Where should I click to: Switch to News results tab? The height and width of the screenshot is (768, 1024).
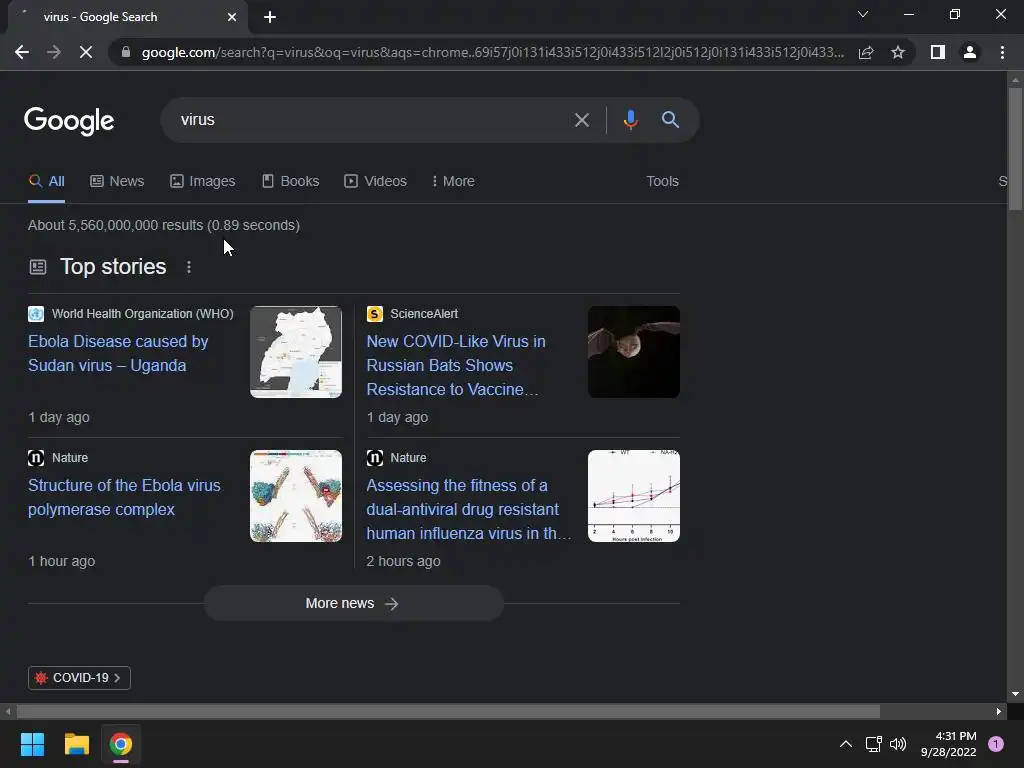pos(117,181)
